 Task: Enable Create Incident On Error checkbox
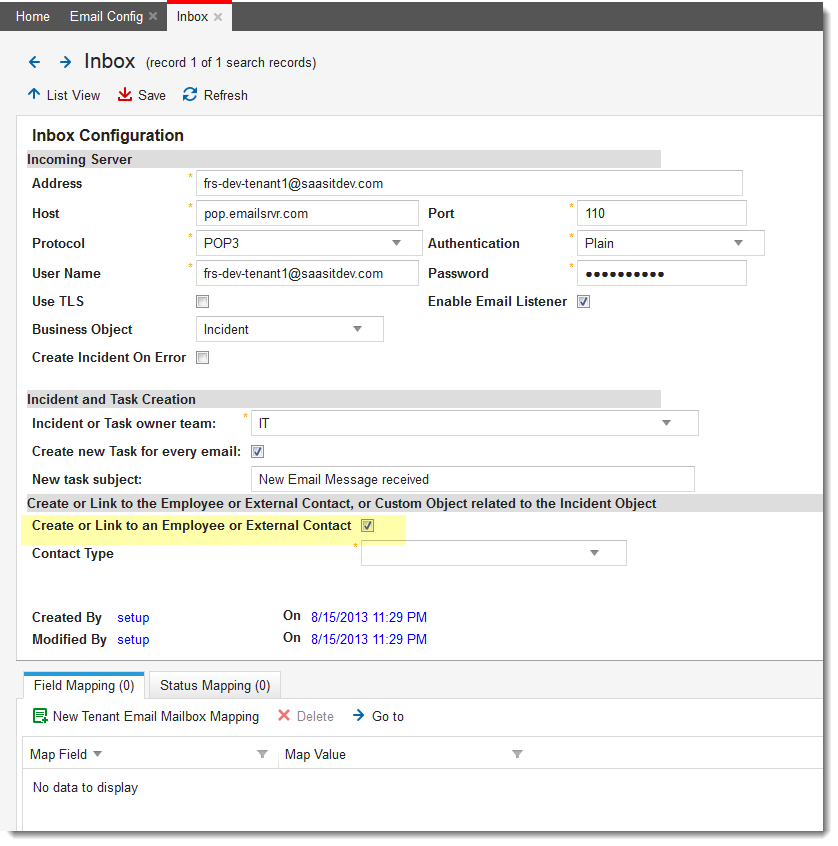pyautogui.click(x=202, y=358)
